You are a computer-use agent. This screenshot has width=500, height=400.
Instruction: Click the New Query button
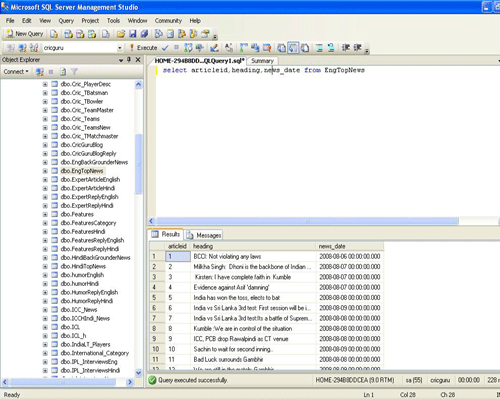click(25, 34)
